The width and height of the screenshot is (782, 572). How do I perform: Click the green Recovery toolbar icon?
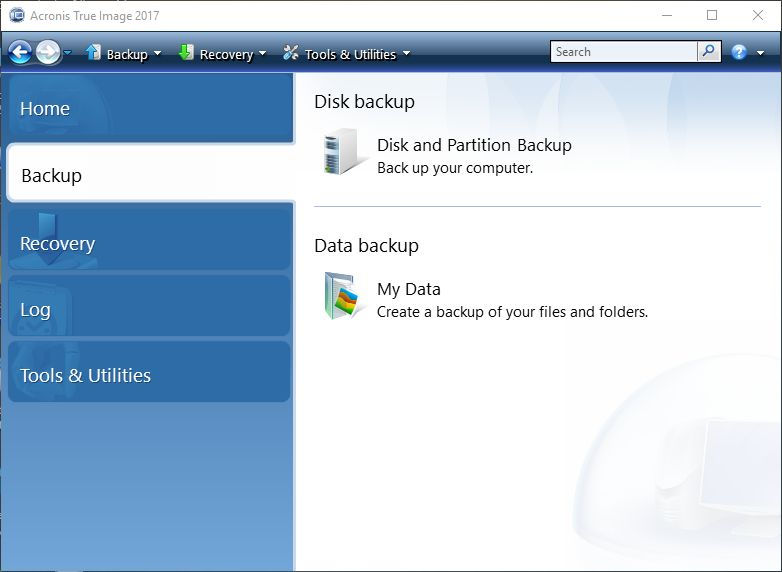click(x=186, y=52)
